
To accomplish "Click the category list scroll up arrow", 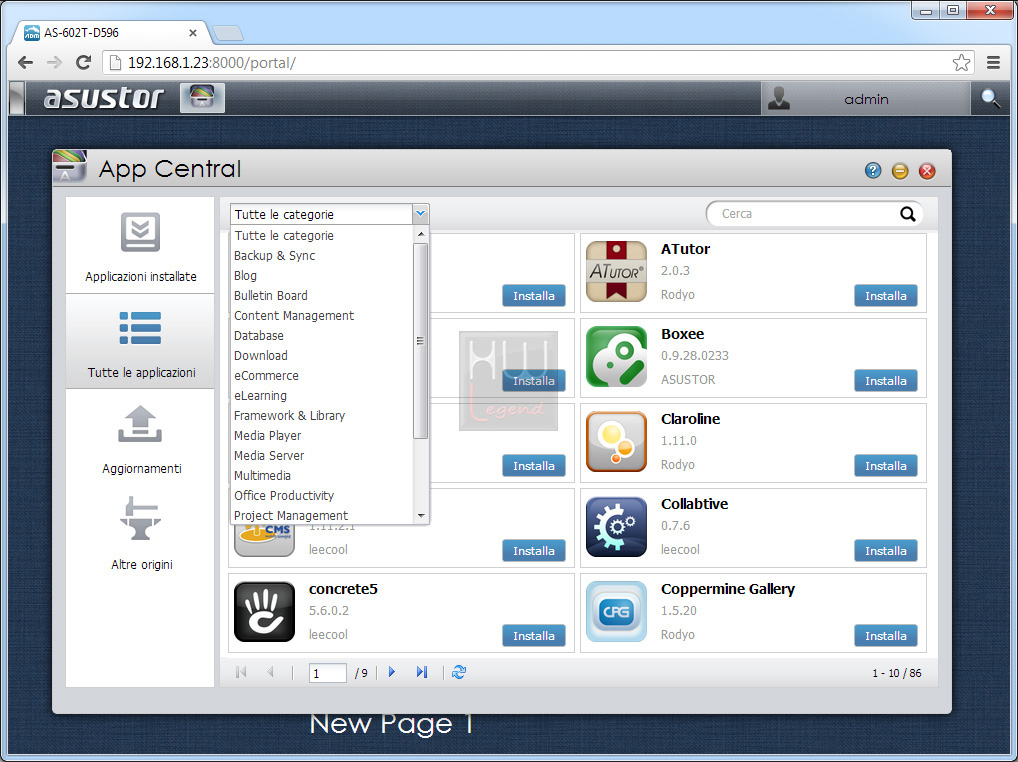I will coord(421,234).
